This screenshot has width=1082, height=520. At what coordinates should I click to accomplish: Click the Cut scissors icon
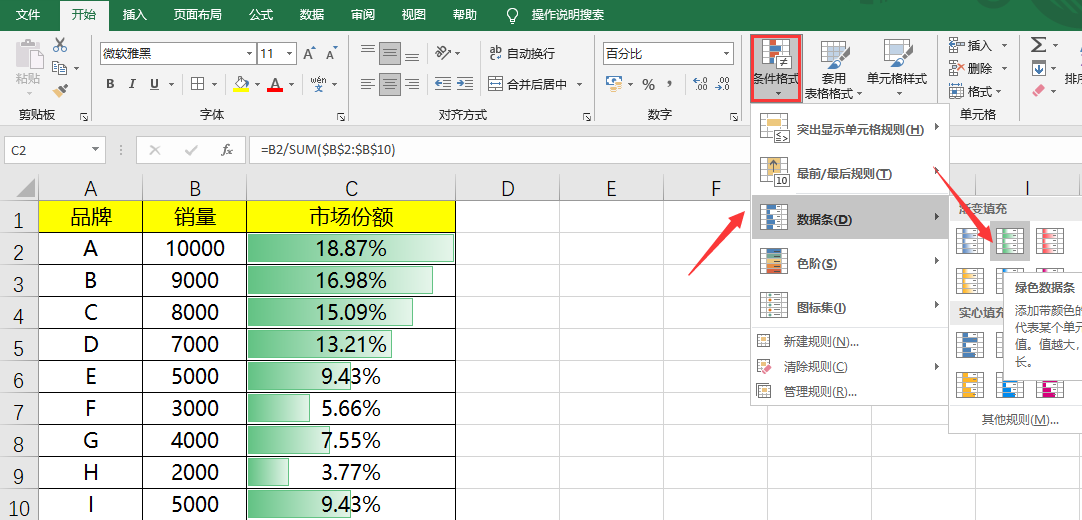[x=60, y=46]
